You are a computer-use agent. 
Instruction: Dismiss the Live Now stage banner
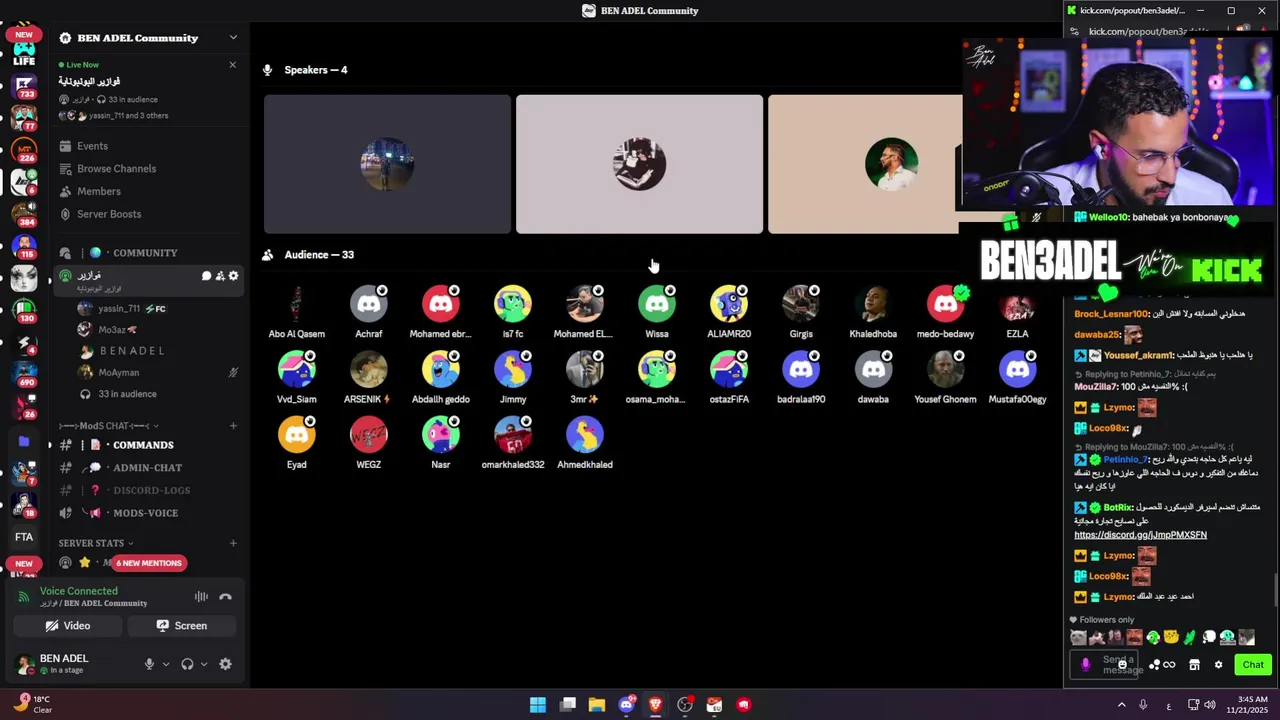click(x=233, y=65)
